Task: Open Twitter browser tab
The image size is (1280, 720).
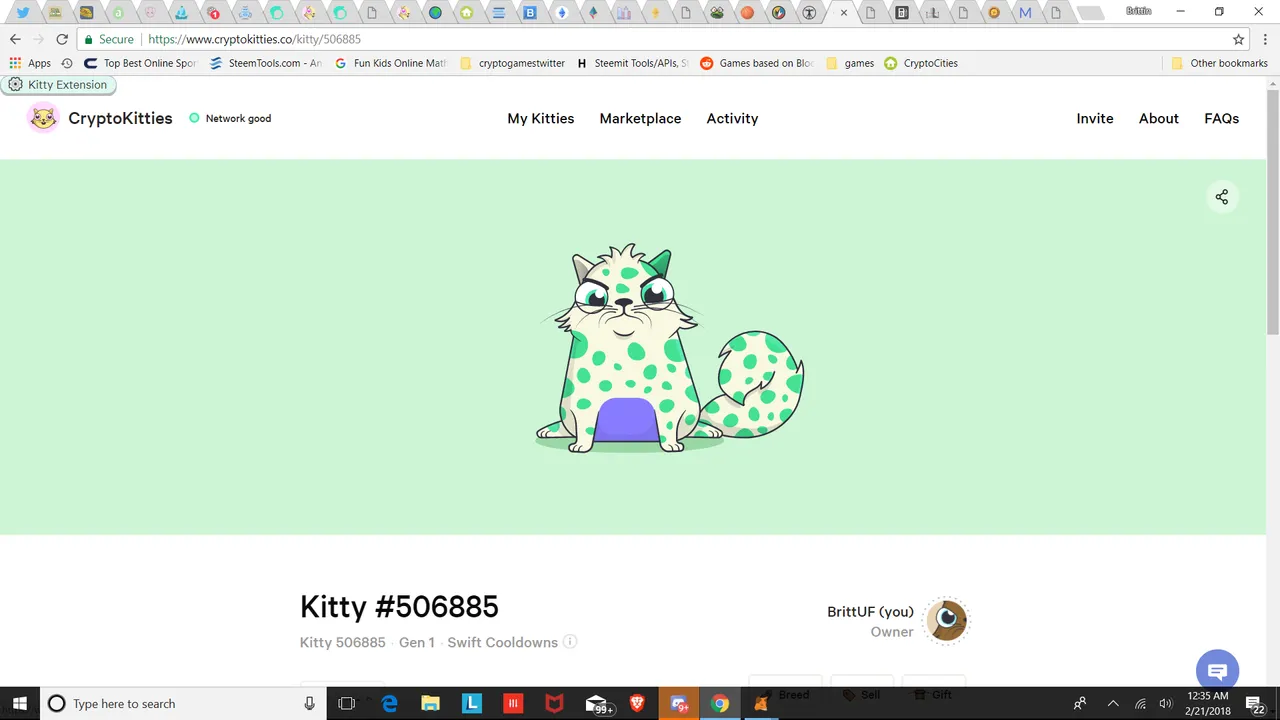Action: click(x=22, y=13)
